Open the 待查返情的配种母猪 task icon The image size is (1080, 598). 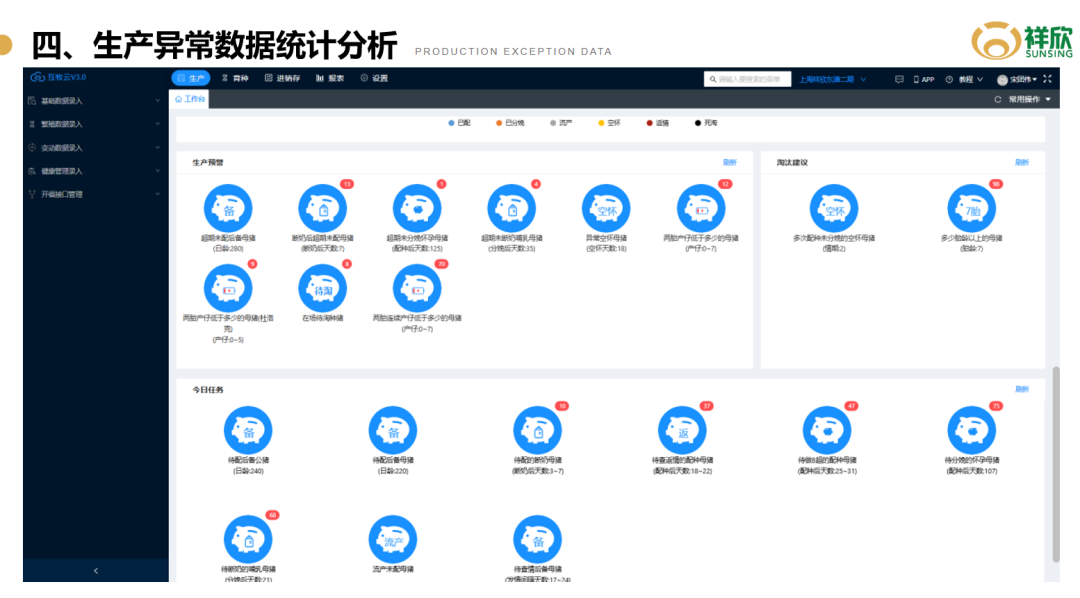(683, 431)
